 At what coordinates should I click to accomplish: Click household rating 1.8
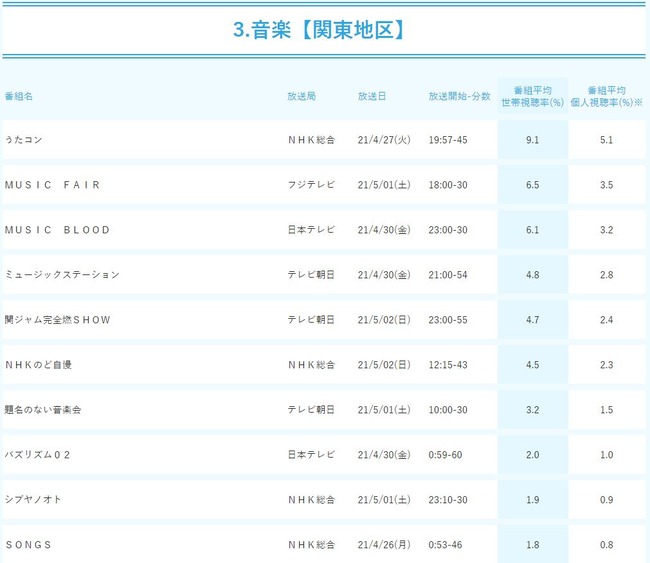click(533, 544)
